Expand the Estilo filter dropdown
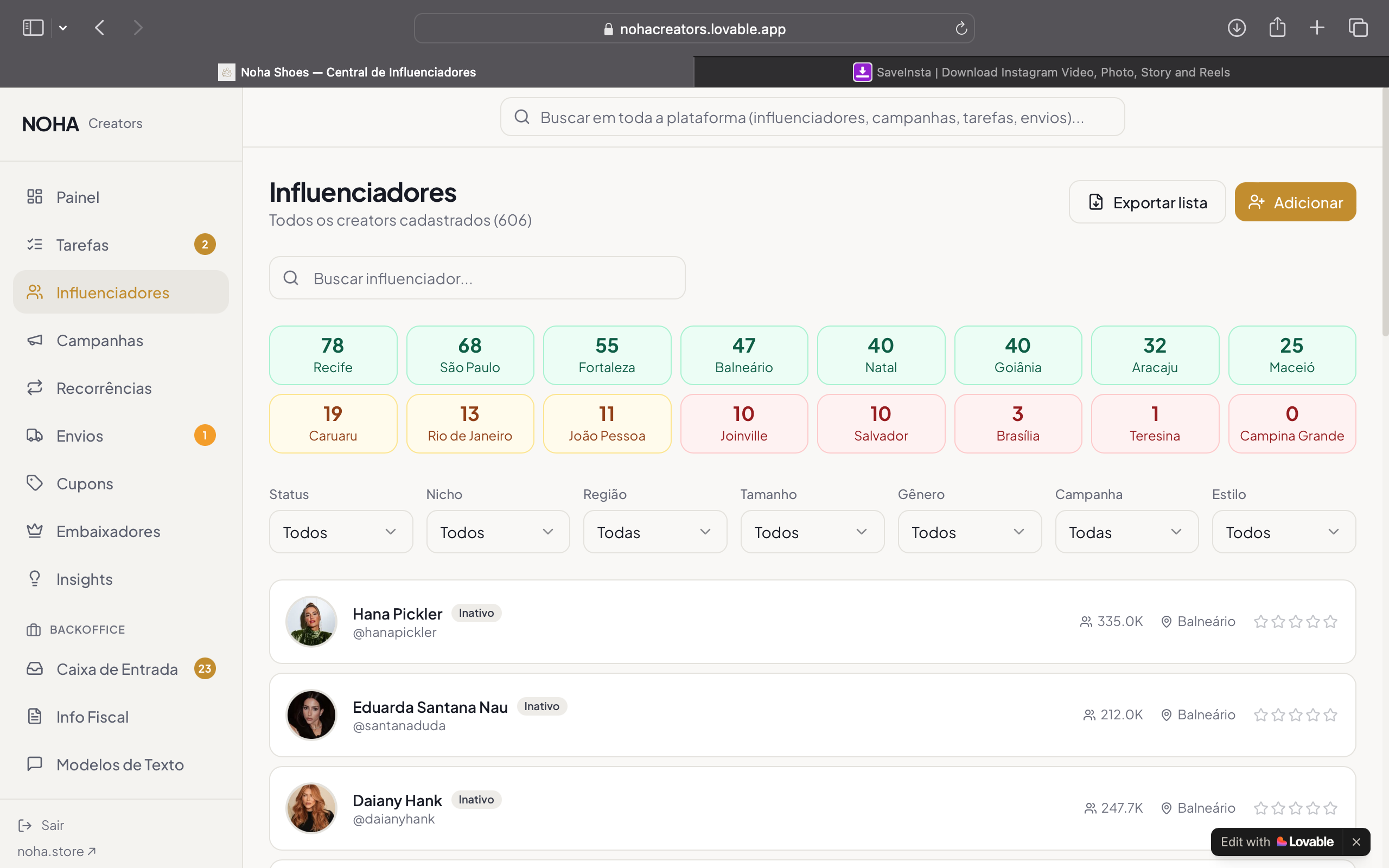Image resolution: width=1389 pixels, height=868 pixels. coord(1284,532)
